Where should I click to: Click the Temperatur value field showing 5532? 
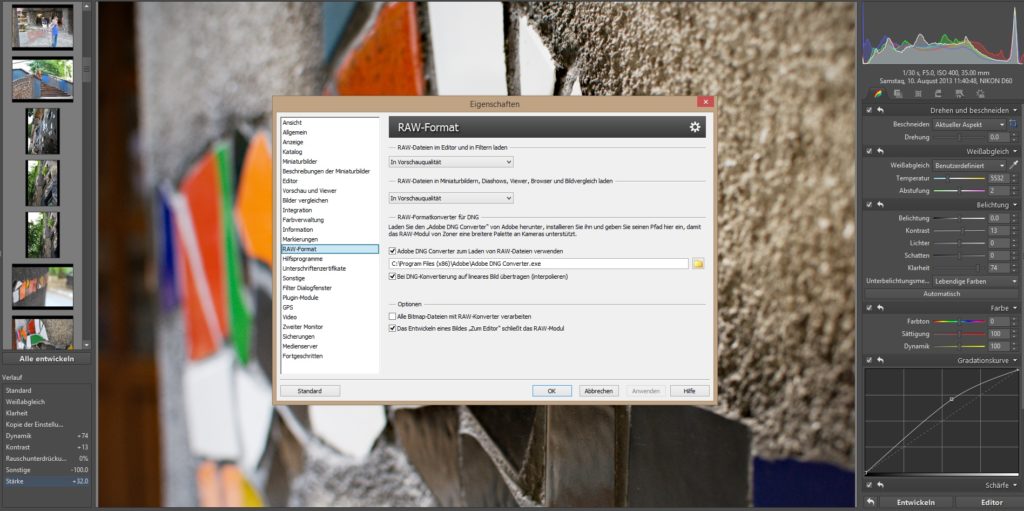click(x=999, y=178)
